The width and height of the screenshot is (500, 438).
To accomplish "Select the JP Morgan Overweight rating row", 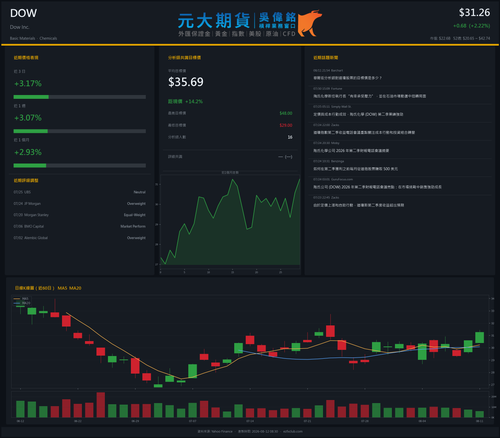I will [x=80, y=203].
